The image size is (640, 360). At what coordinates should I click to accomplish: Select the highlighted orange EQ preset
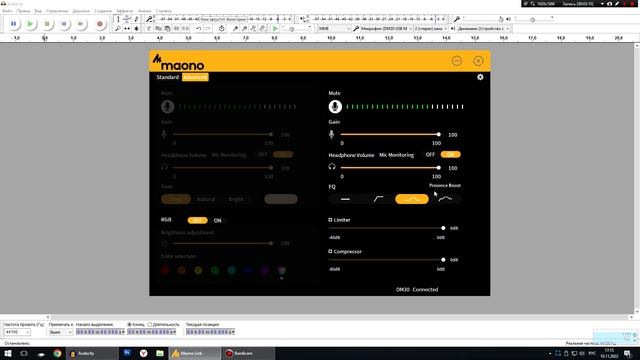(x=412, y=199)
